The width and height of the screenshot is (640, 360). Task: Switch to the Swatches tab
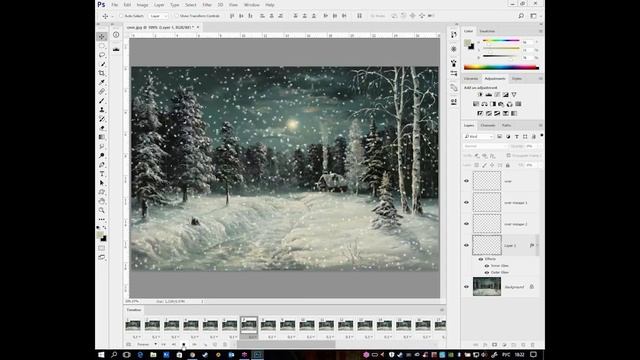(487, 31)
